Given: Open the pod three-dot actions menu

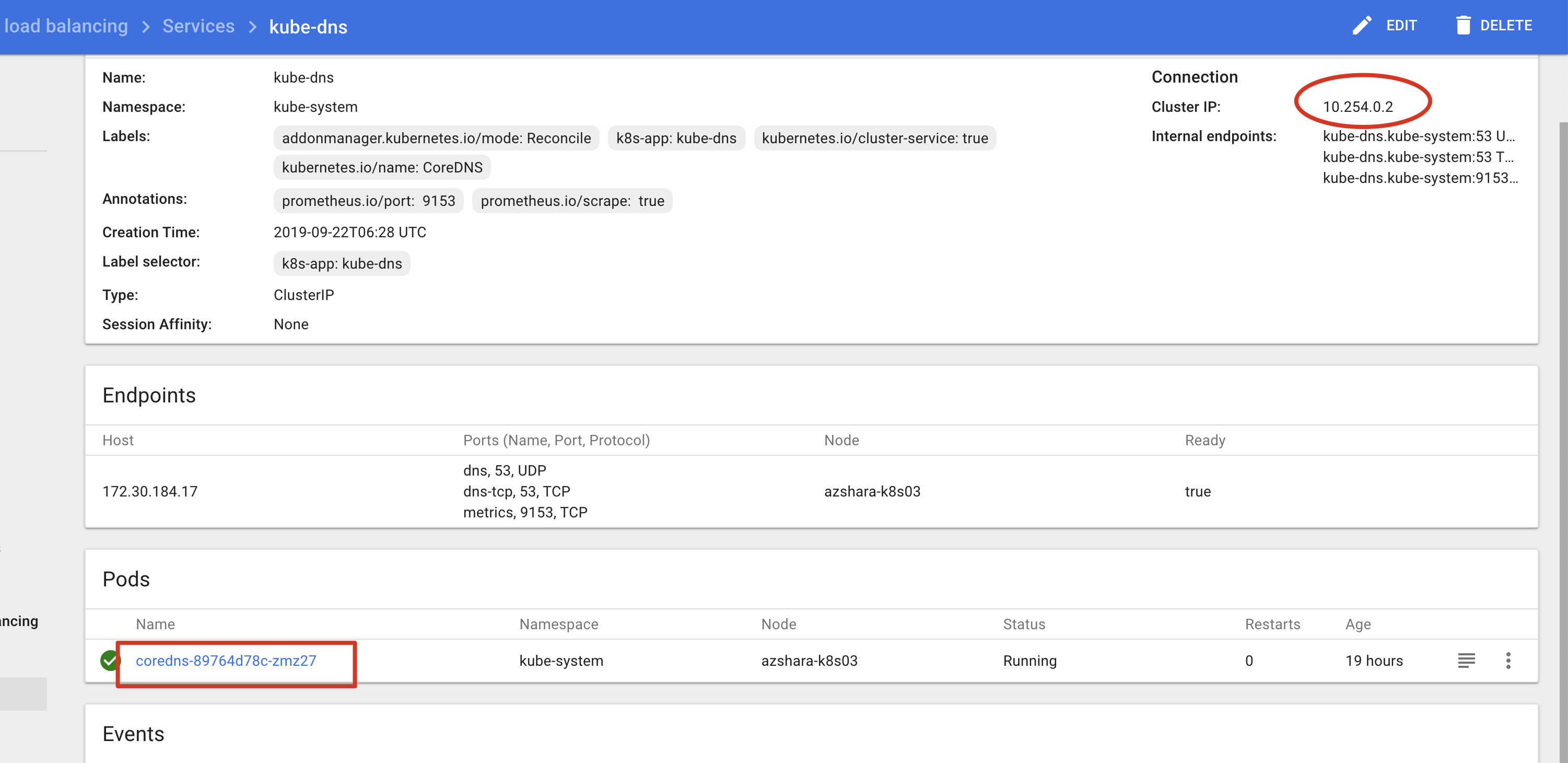Looking at the screenshot, I should pos(1508,660).
